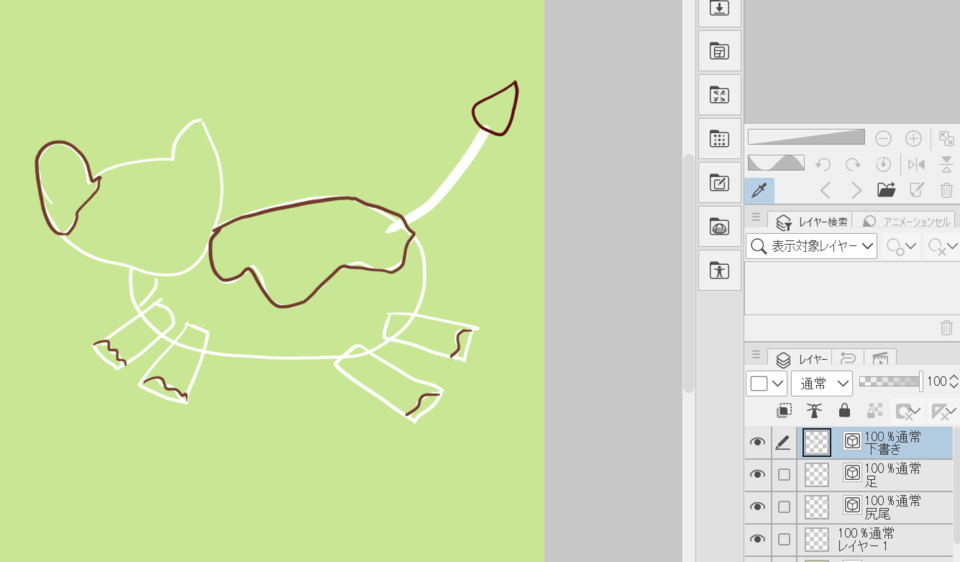Screen dimensions: 960x562
Task: Hide the 足 layer
Action: point(757,474)
